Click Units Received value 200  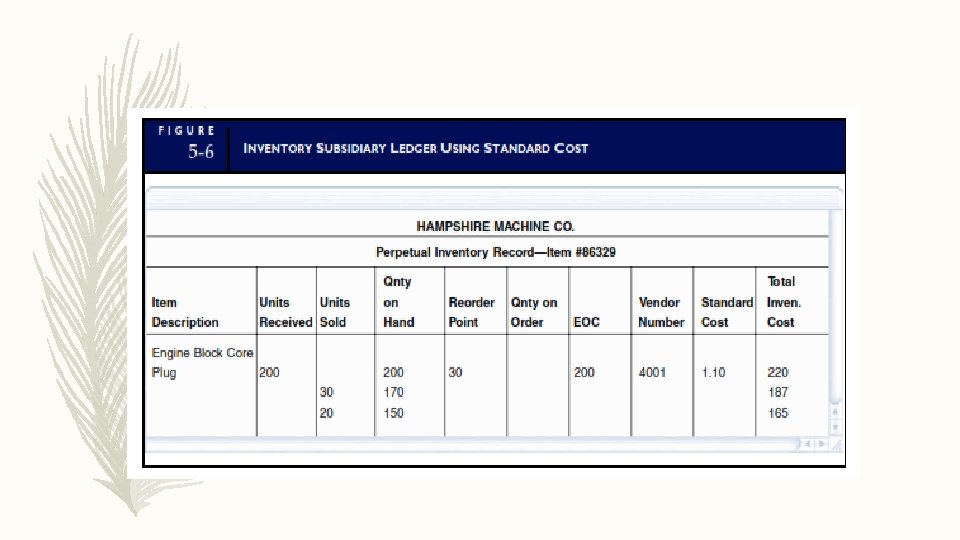269,372
